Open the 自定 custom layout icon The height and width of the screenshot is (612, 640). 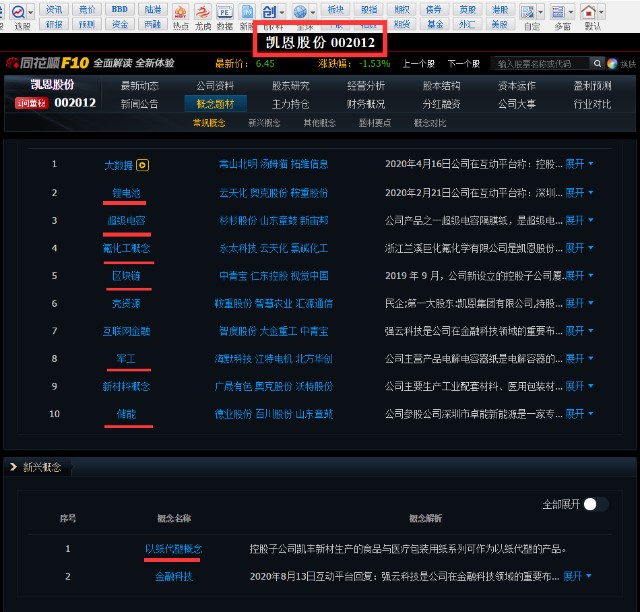pyautogui.click(x=528, y=12)
